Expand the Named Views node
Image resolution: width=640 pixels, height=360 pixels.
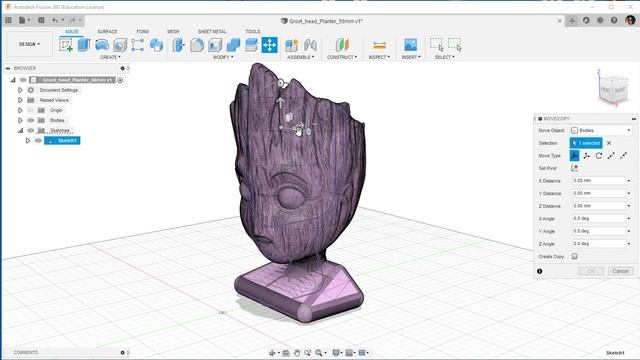pos(20,100)
